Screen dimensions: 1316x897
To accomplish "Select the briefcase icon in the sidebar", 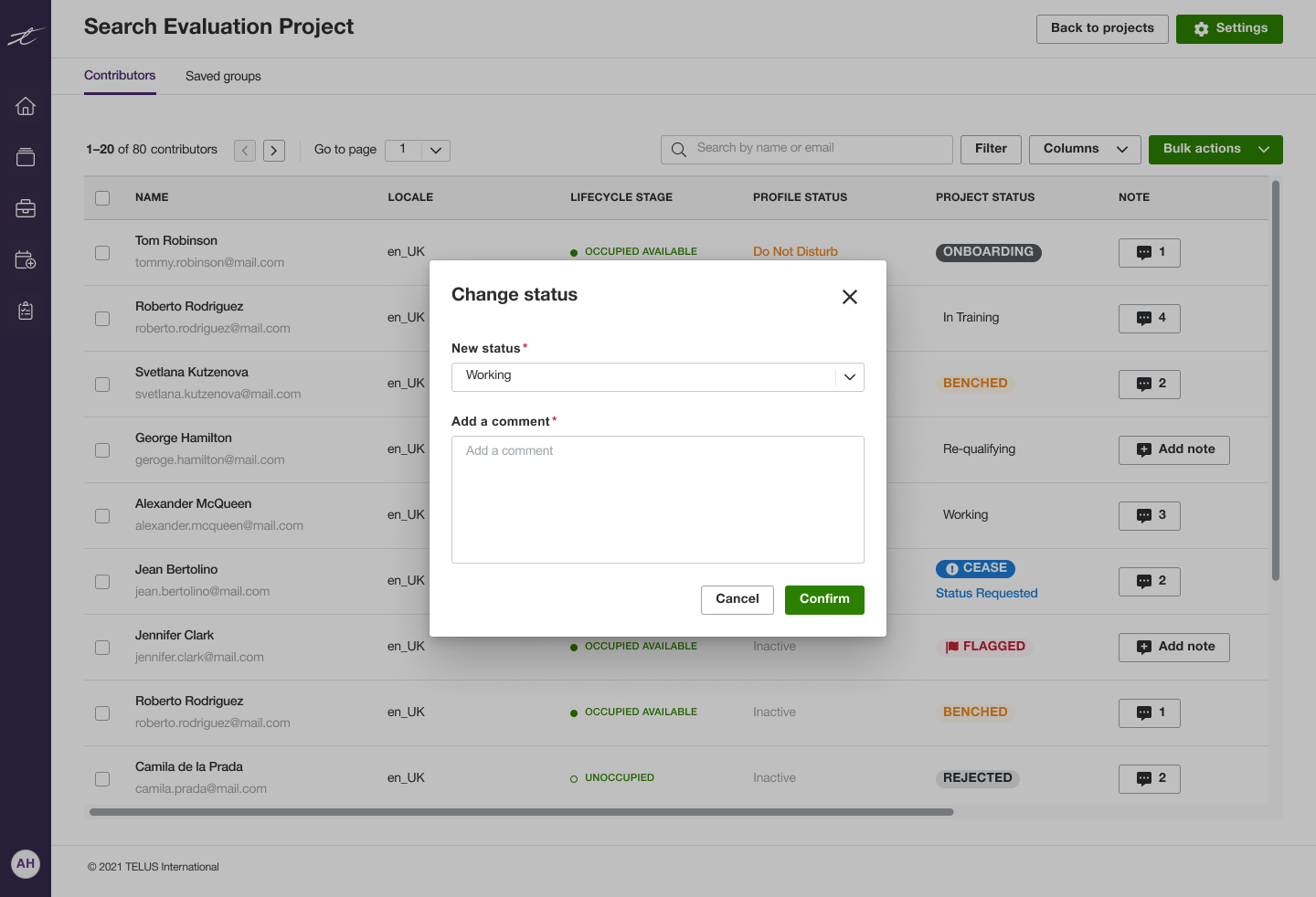I will coord(25,207).
